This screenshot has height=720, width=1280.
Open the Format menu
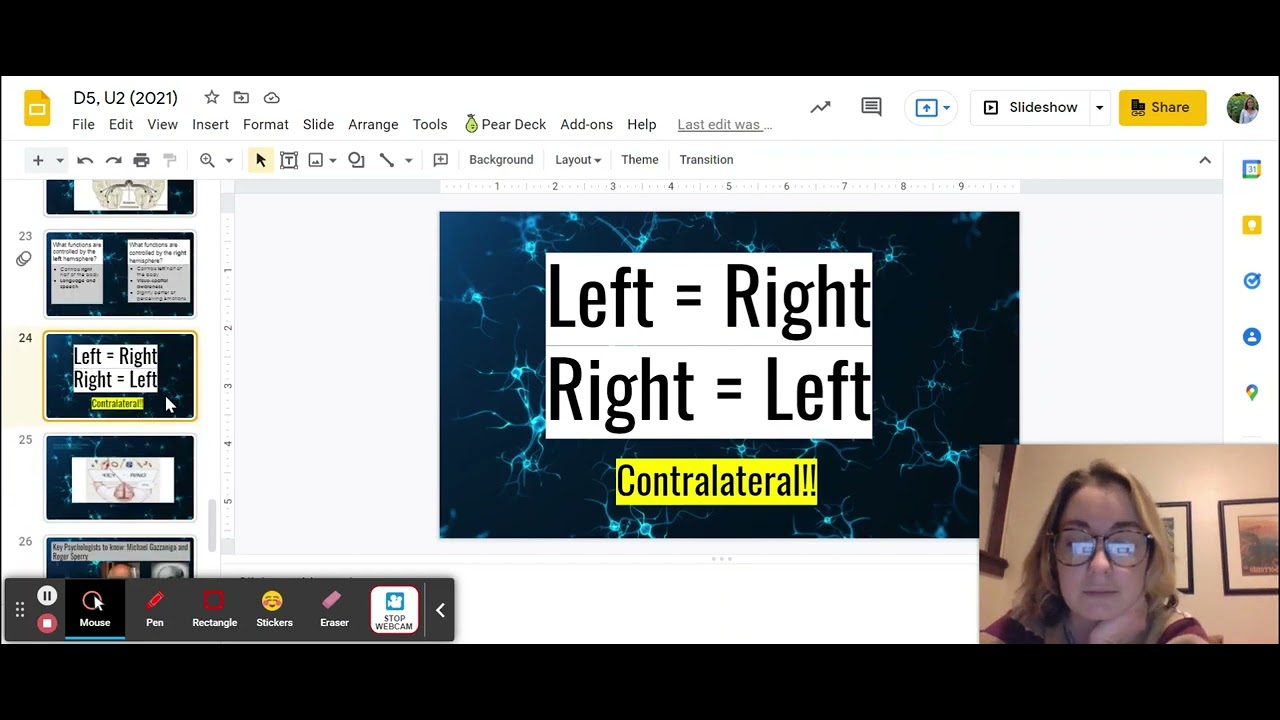click(266, 124)
